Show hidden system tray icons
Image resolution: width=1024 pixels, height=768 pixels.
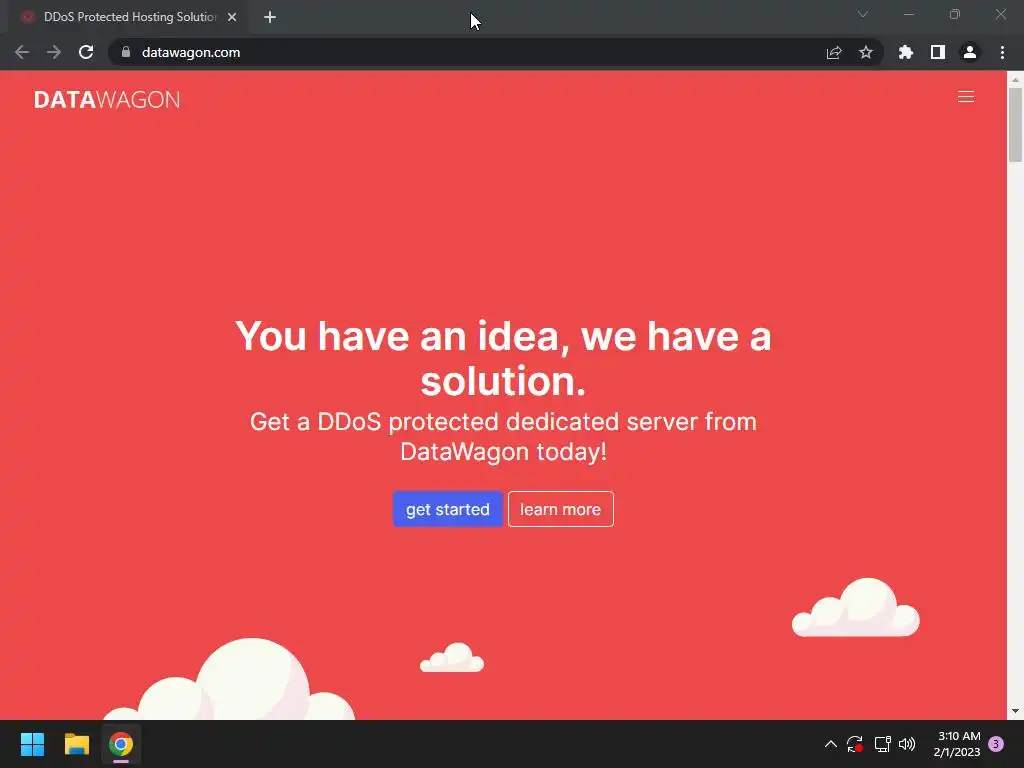coord(831,744)
